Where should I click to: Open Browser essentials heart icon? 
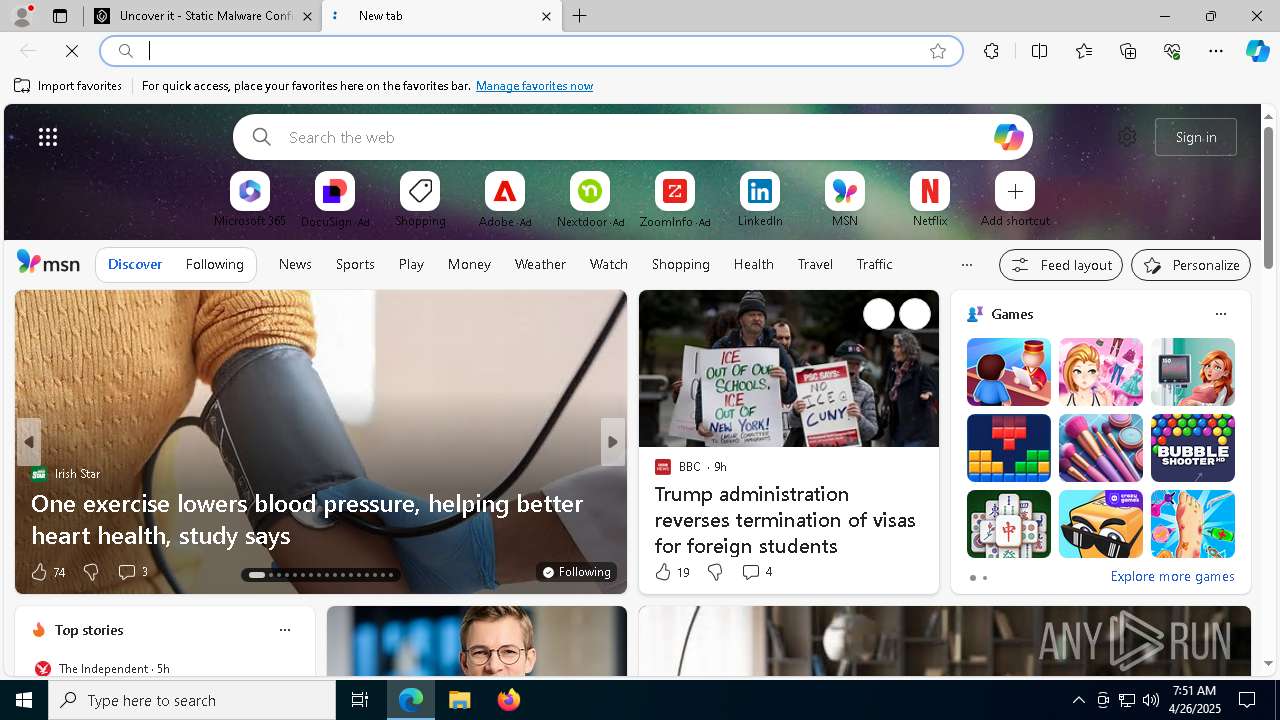click(x=1172, y=51)
